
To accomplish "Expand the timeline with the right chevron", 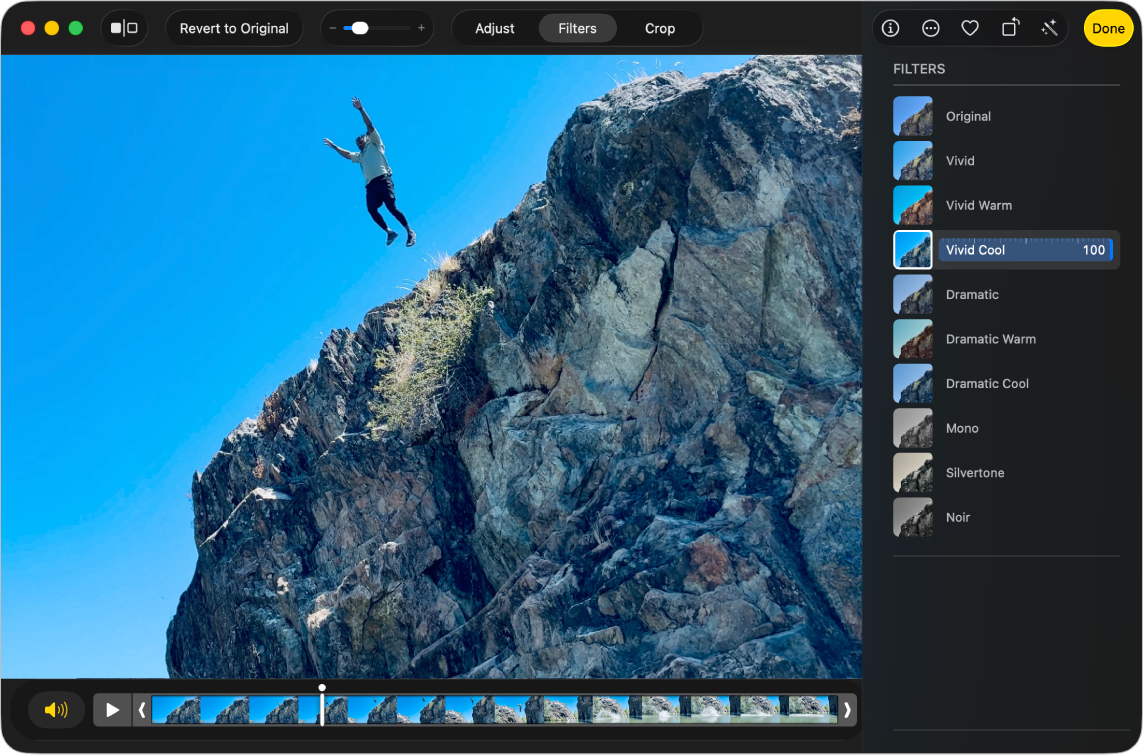I will pos(848,710).
